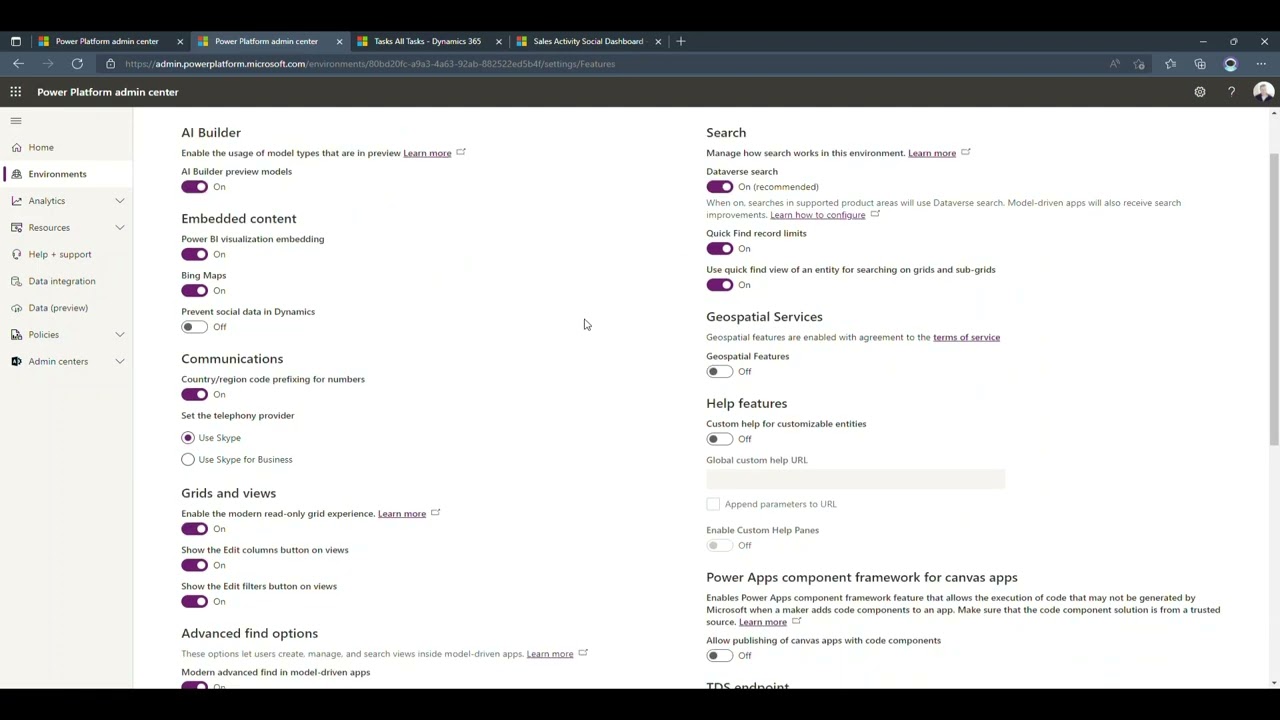
Task: Turn off the Bing Maps toggle
Action: pyautogui.click(x=194, y=291)
